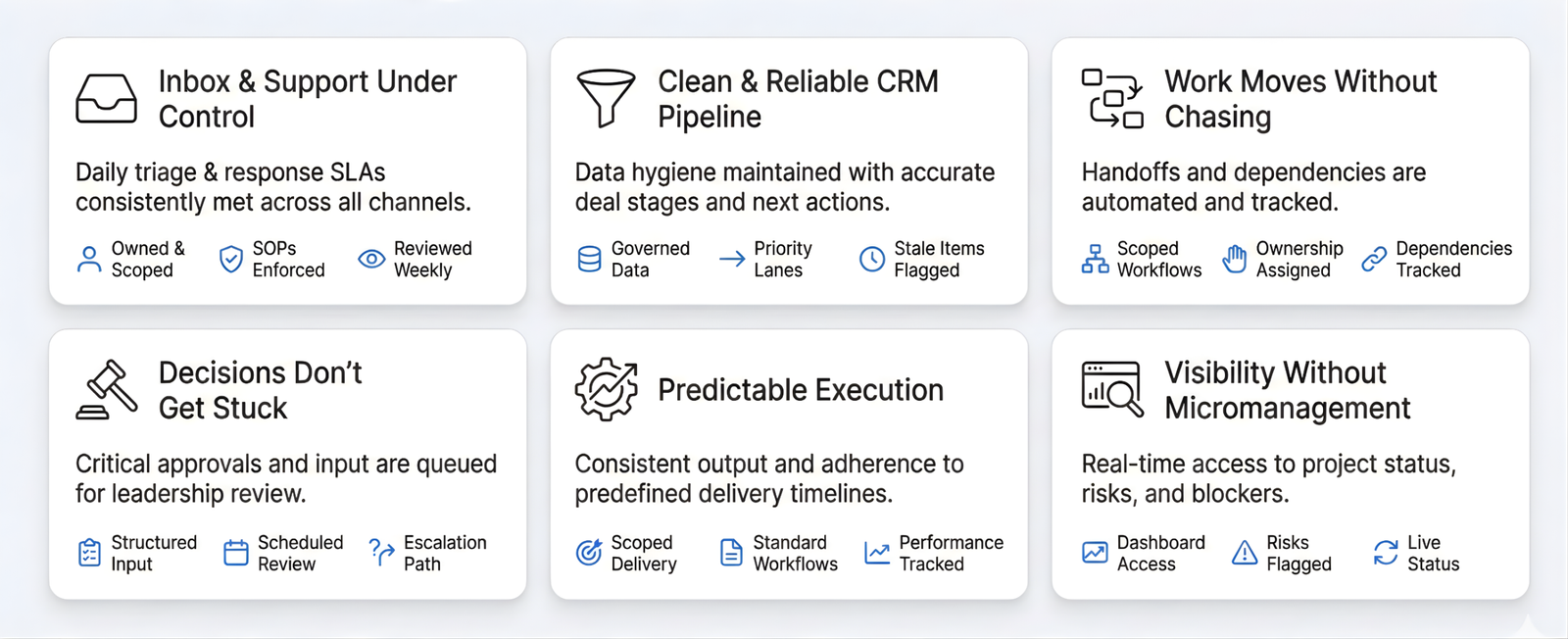Click the CRM pipeline funnel icon
This screenshot has height=639, width=1568.
(x=606, y=98)
